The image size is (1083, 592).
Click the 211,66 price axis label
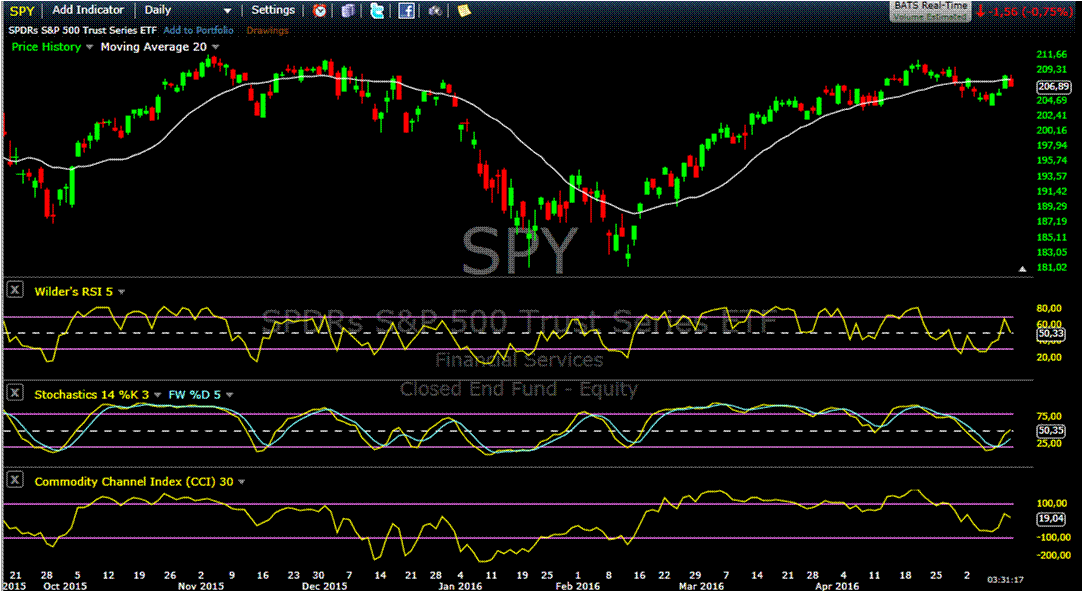1053,54
